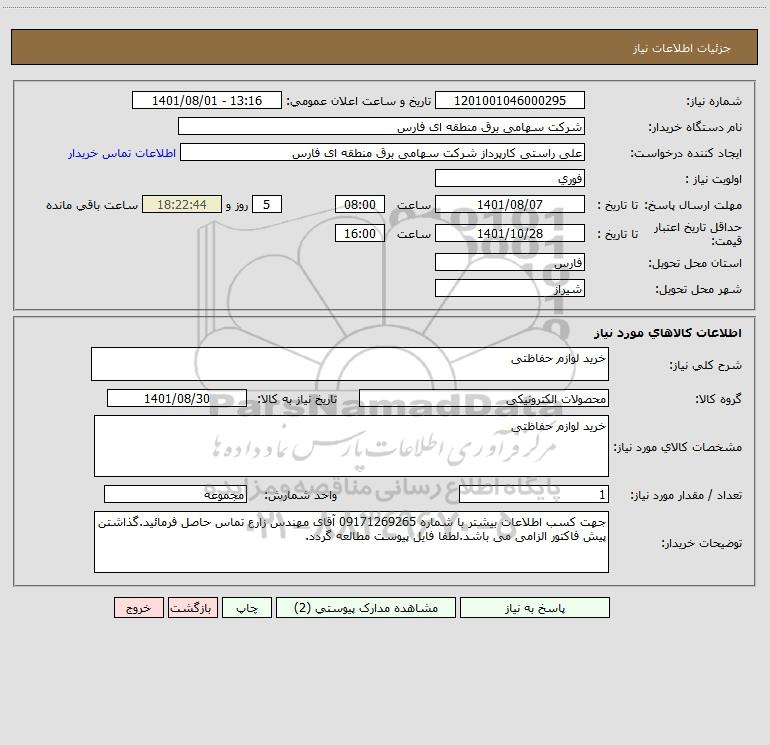Click the remaining time countdown 18:22:44
Viewport: 770px width, 745px height.
tap(182, 204)
